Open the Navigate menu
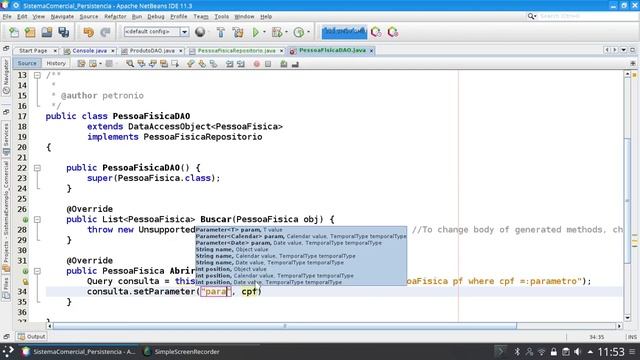The image size is (640, 360). pos(62,17)
